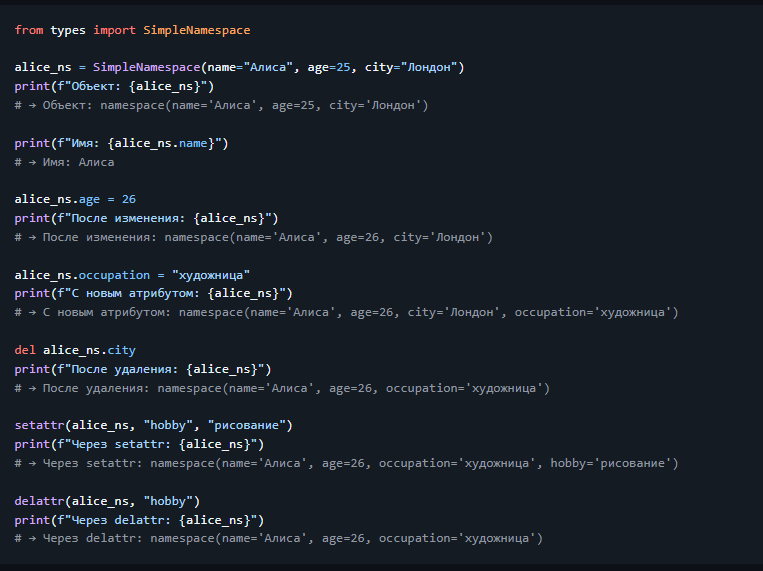
Task: Click the 'from' keyword on the import line
Action: click(x=29, y=30)
